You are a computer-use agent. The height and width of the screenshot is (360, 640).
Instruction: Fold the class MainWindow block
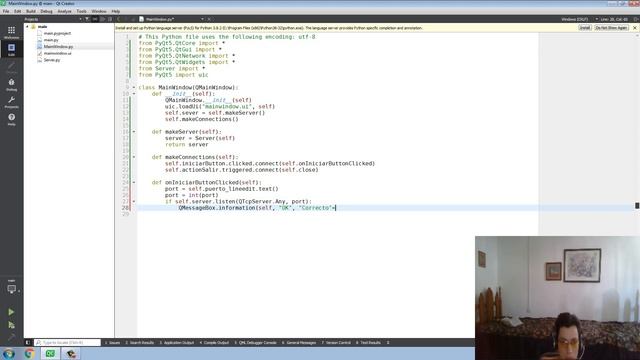(x=133, y=87)
